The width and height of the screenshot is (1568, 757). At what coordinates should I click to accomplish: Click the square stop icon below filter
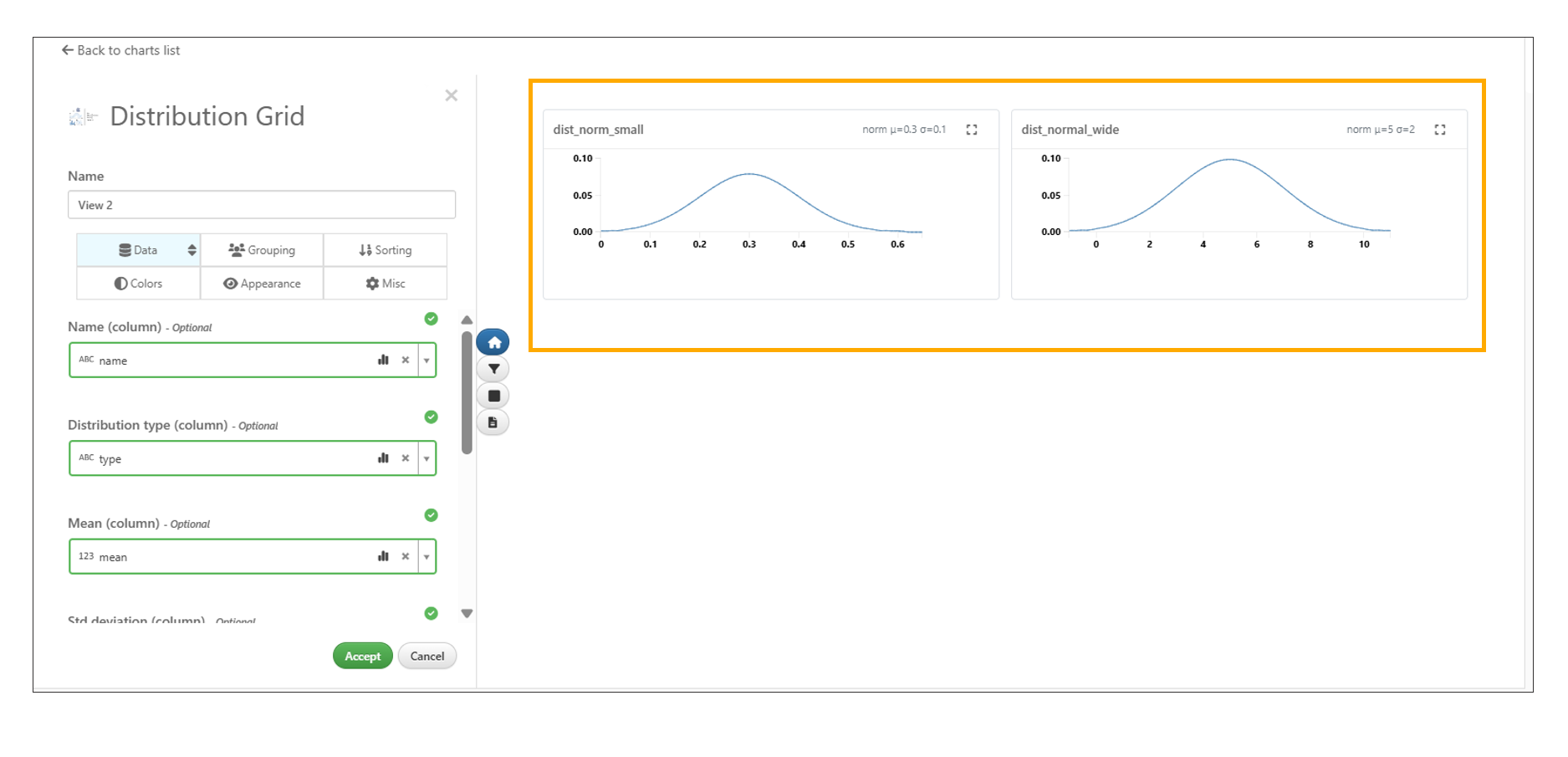[493, 396]
